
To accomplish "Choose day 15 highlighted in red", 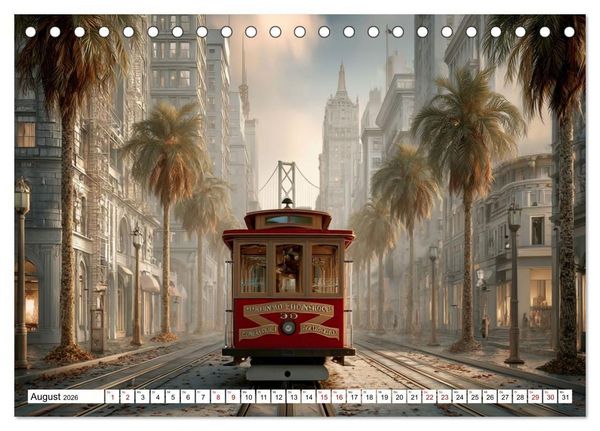I will (x=324, y=397).
